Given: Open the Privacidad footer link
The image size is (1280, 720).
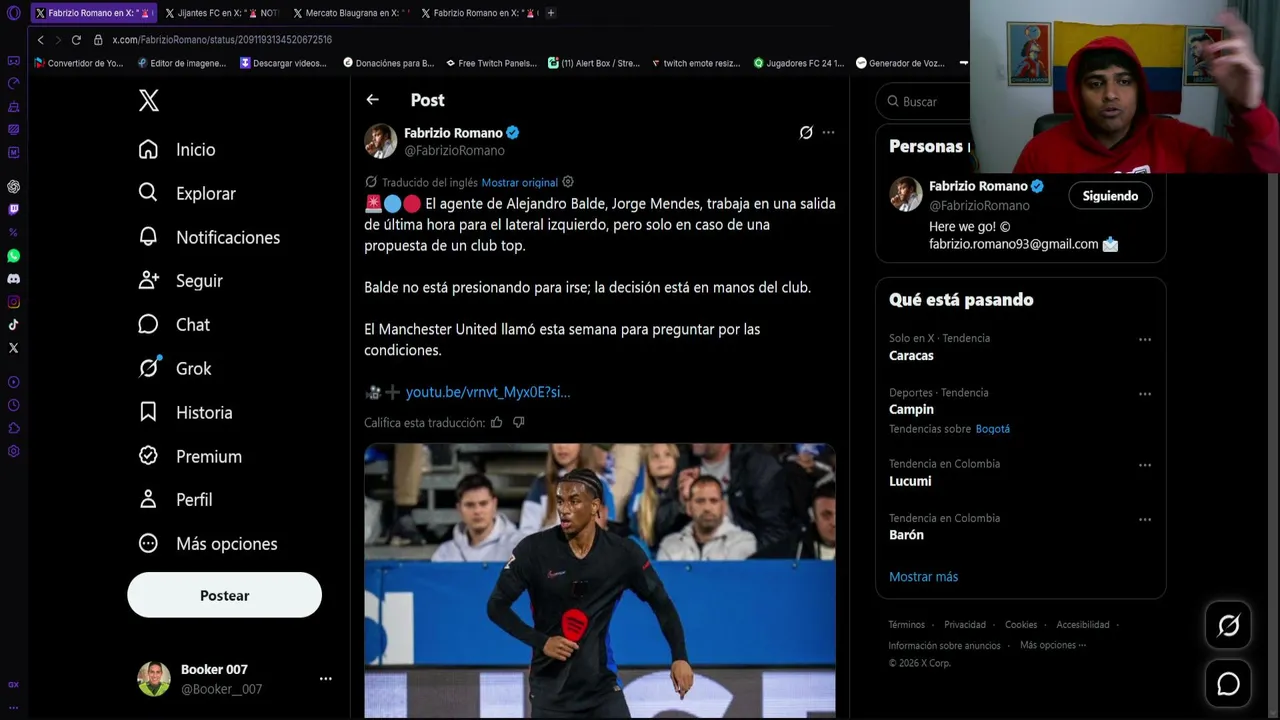Looking at the screenshot, I should [x=965, y=625].
